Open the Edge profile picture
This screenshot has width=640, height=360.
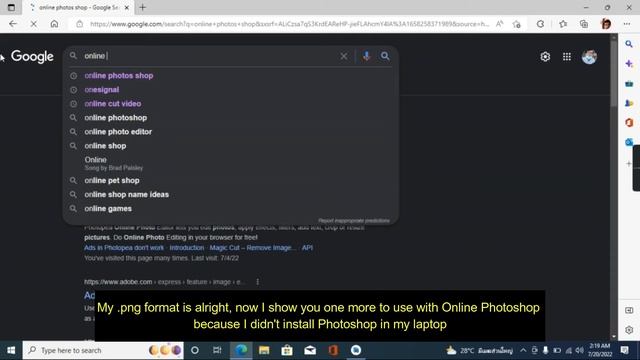click(606, 24)
